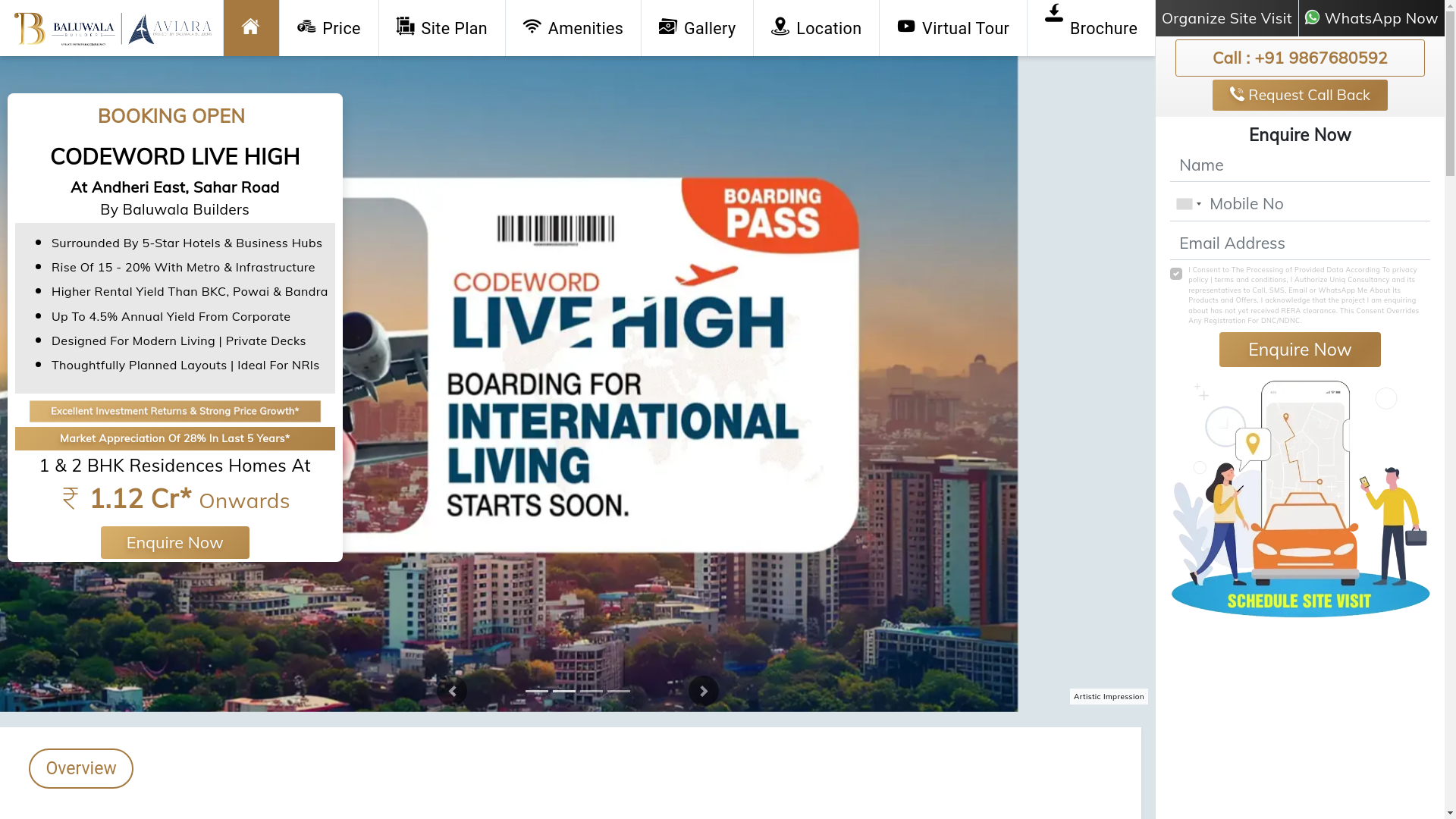Image resolution: width=1456 pixels, height=819 pixels.
Task: Open the Virtual Tour menu item
Action: pyautogui.click(x=953, y=28)
